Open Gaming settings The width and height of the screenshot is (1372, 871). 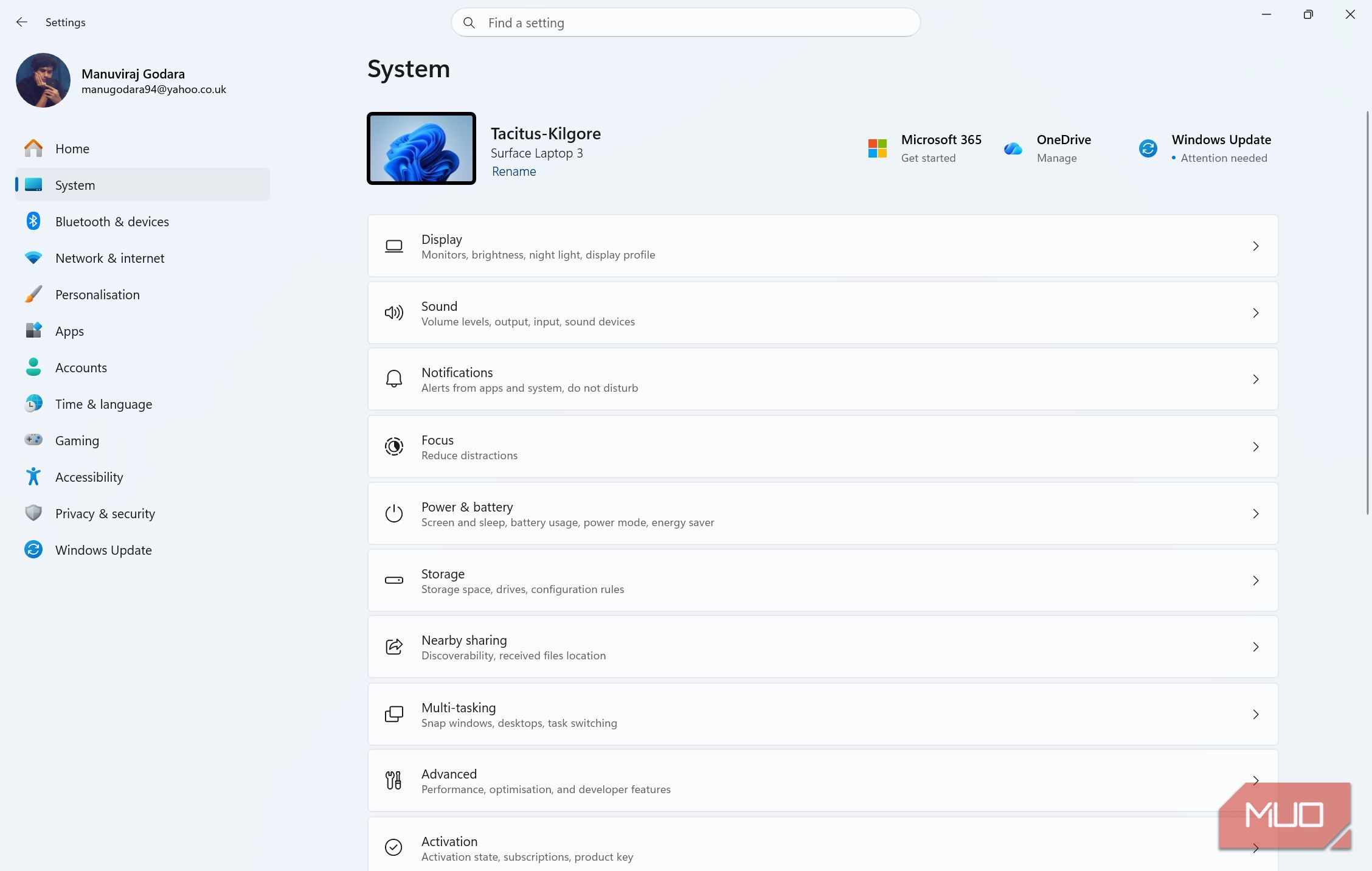(x=142, y=440)
